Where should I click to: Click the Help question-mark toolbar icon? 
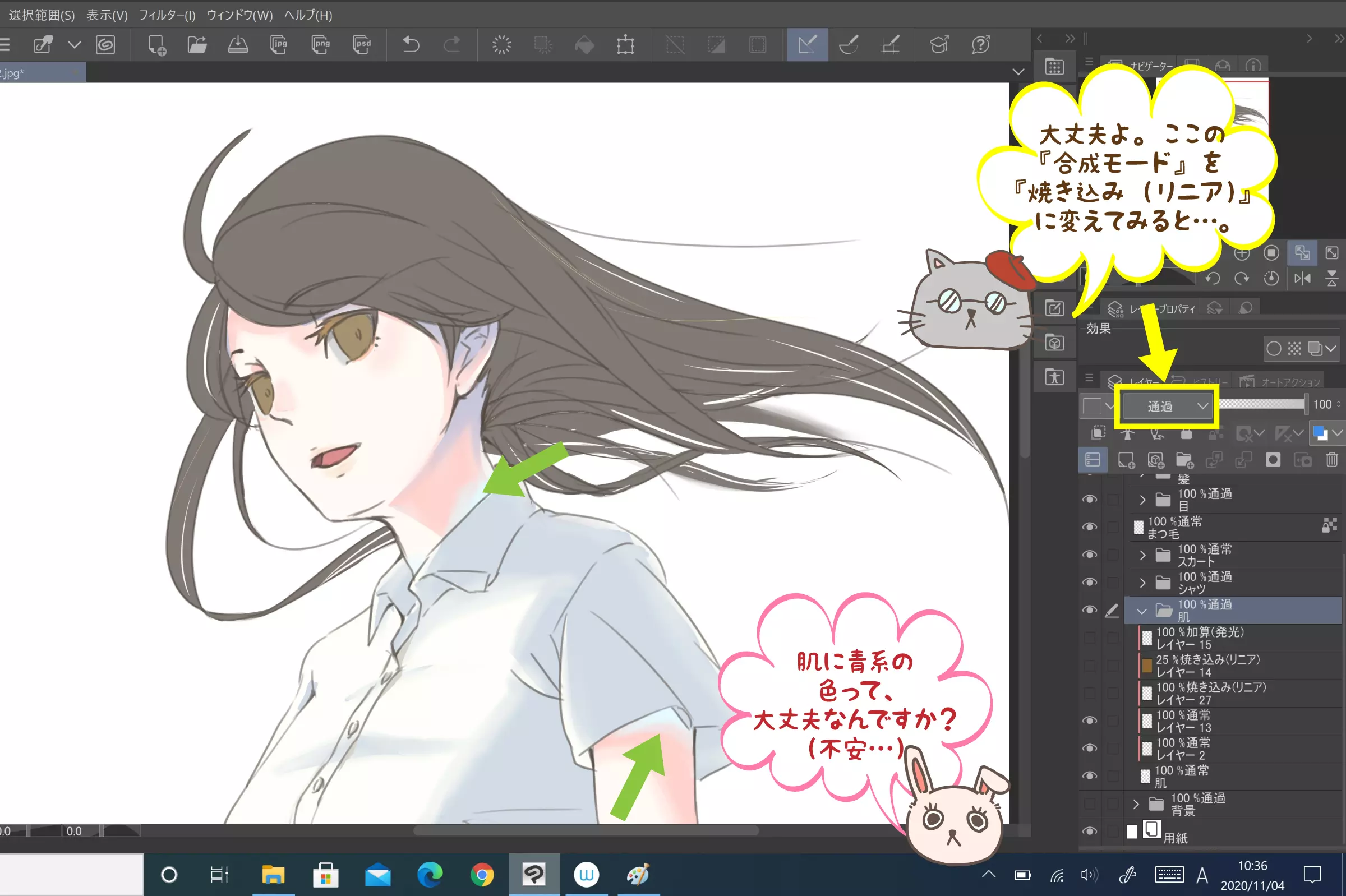[x=980, y=44]
